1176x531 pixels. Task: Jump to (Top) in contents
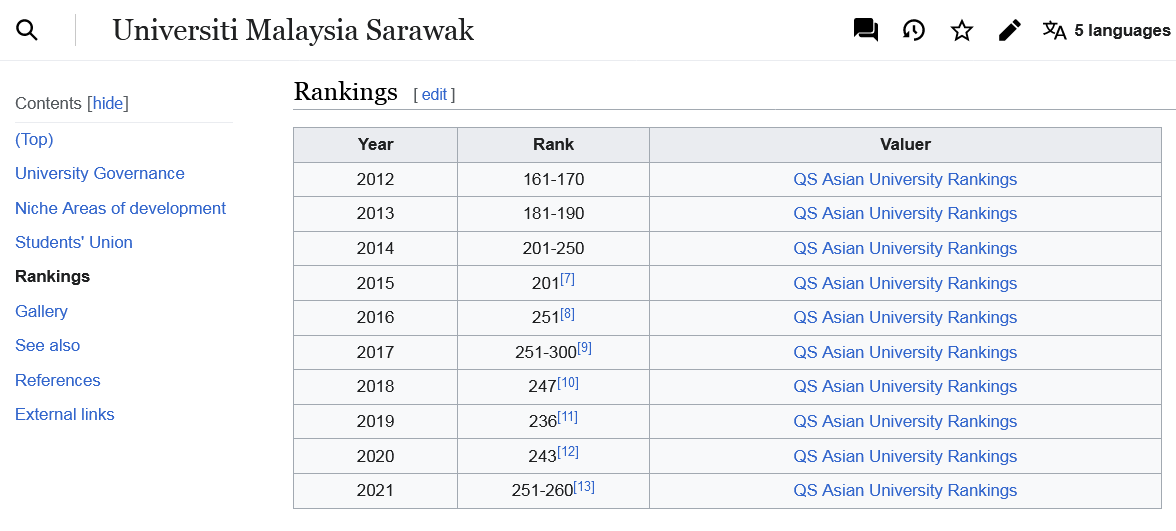pos(34,140)
